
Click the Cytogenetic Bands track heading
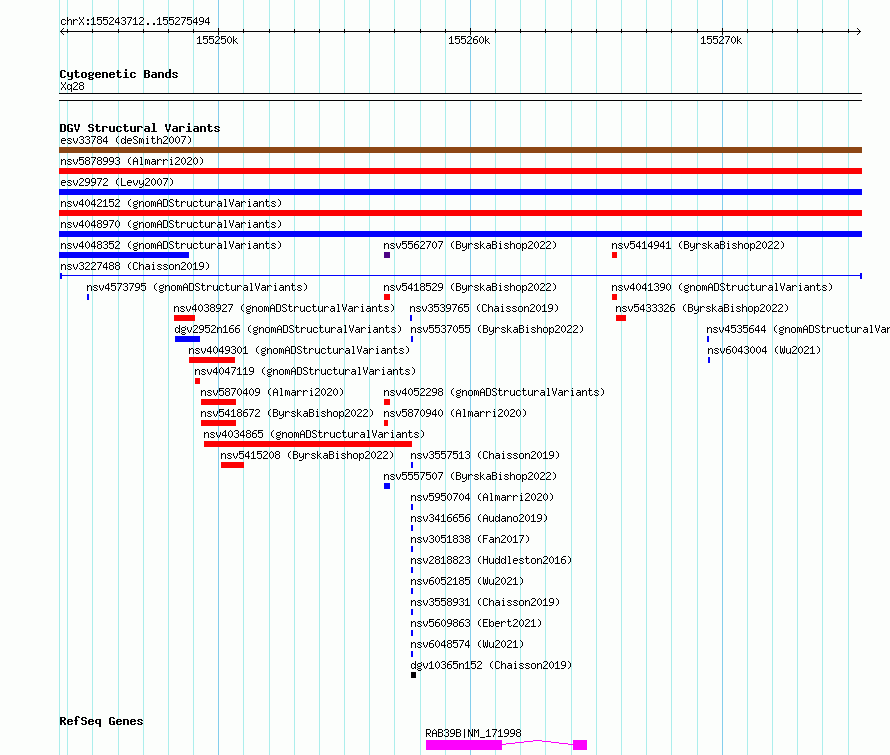click(x=119, y=74)
